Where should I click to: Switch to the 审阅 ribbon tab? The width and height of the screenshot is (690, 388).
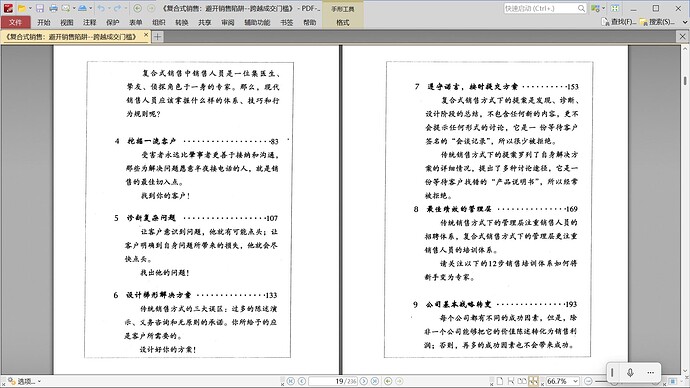coord(228,22)
